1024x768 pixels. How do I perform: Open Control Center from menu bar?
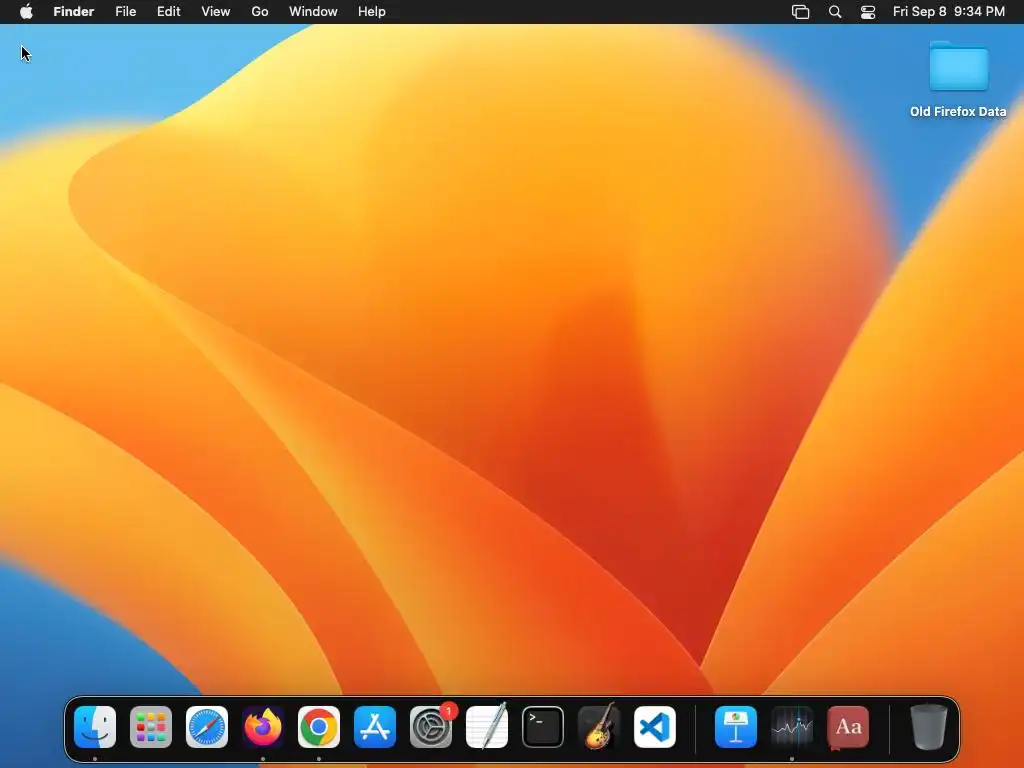pyautogui.click(x=868, y=12)
